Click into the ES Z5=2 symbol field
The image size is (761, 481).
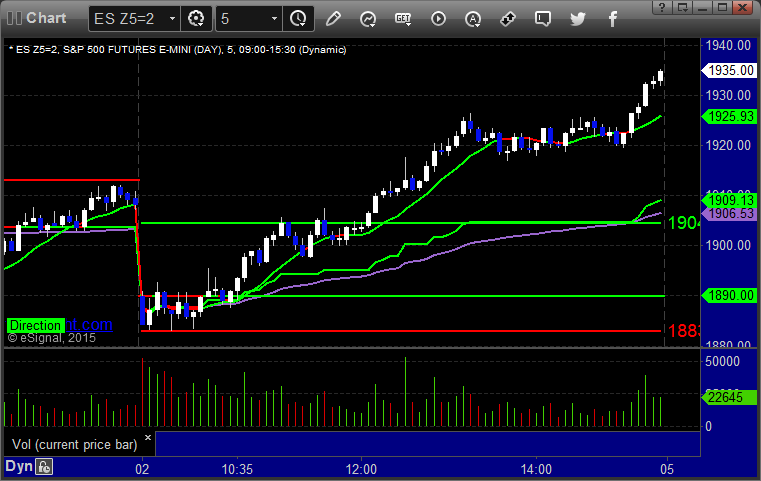[128, 19]
